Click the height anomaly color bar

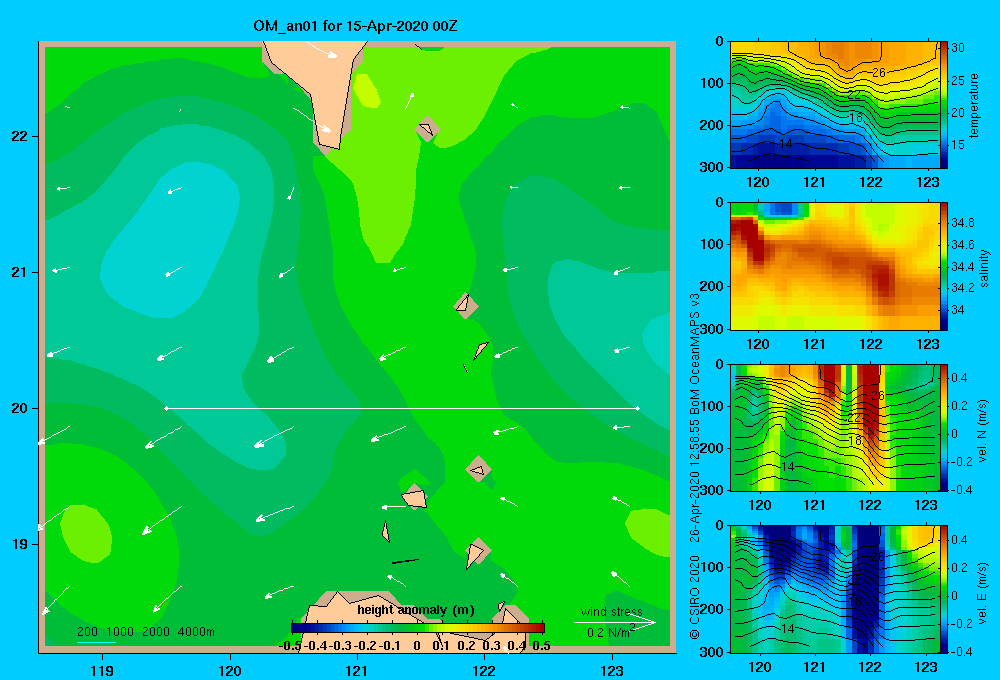coord(418,628)
